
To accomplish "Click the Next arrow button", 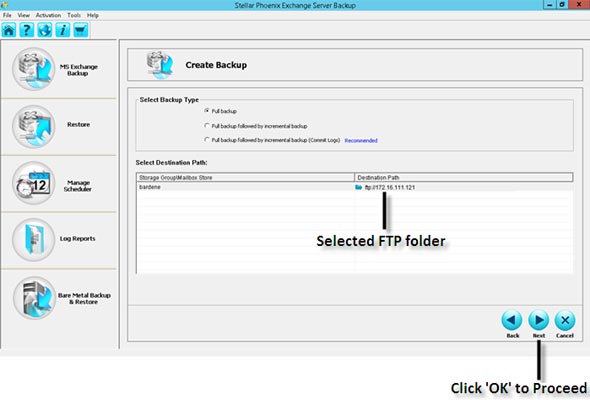I will pyautogui.click(x=538, y=321).
